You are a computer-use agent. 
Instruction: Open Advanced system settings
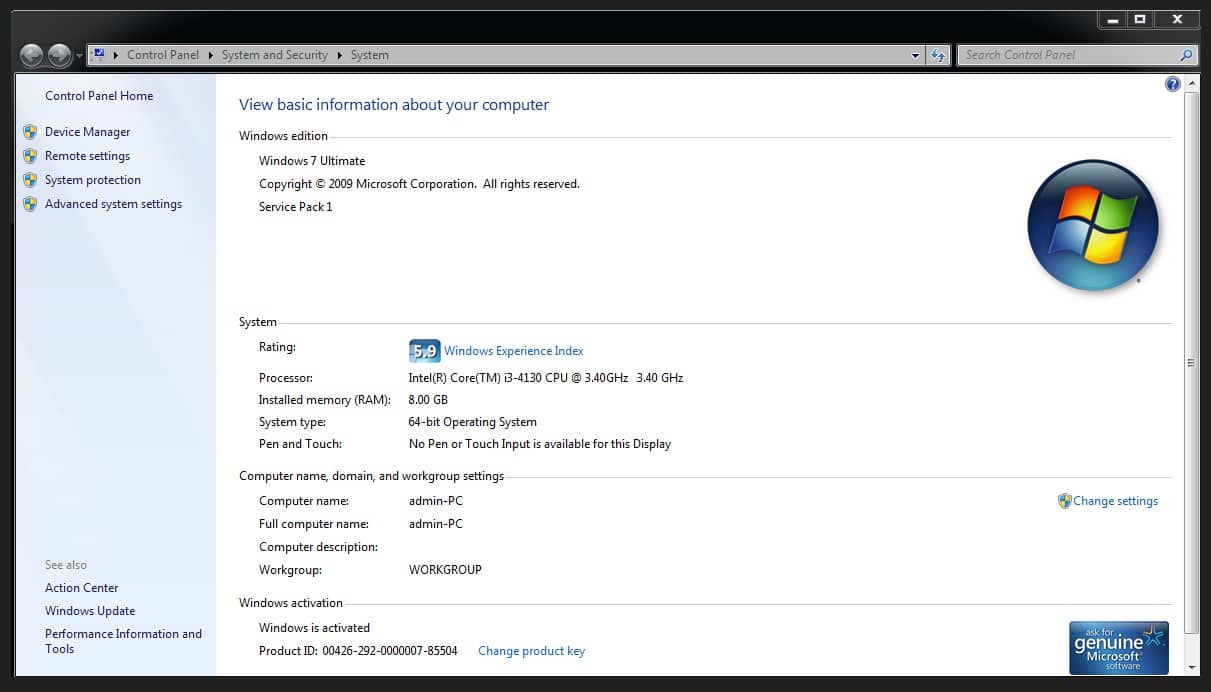[114, 204]
